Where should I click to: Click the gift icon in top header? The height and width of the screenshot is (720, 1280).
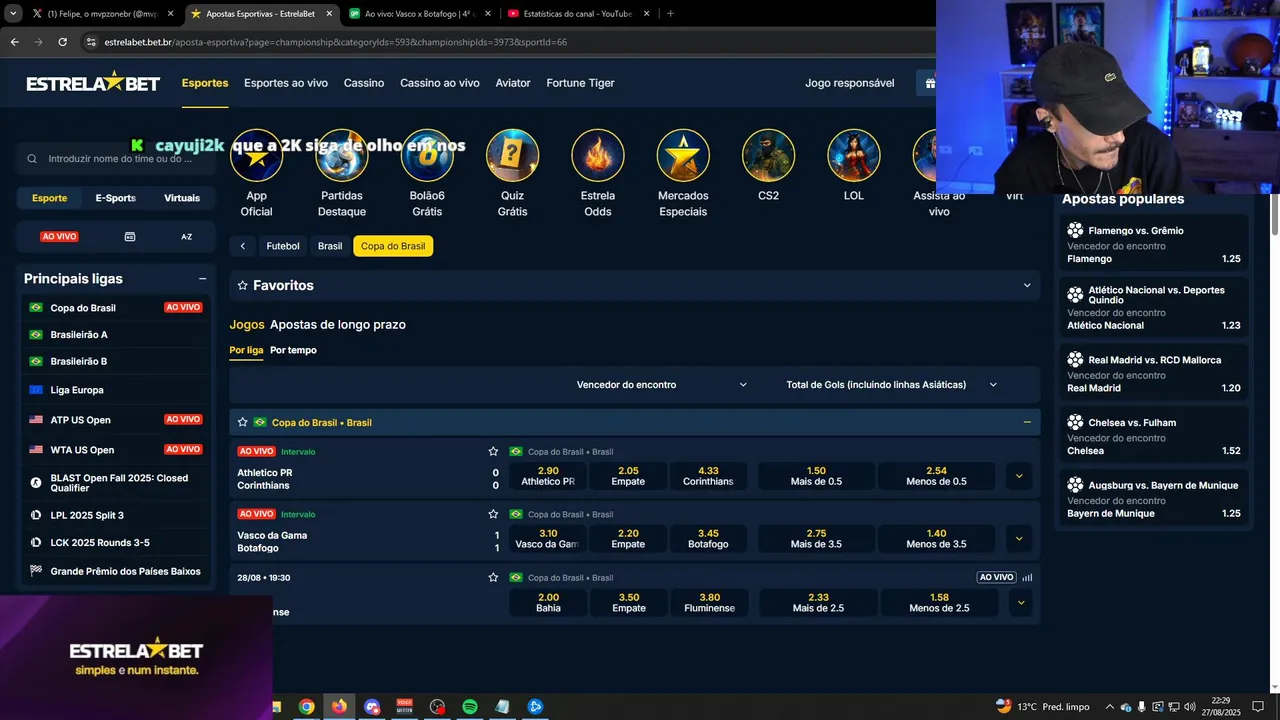tap(930, 83)
